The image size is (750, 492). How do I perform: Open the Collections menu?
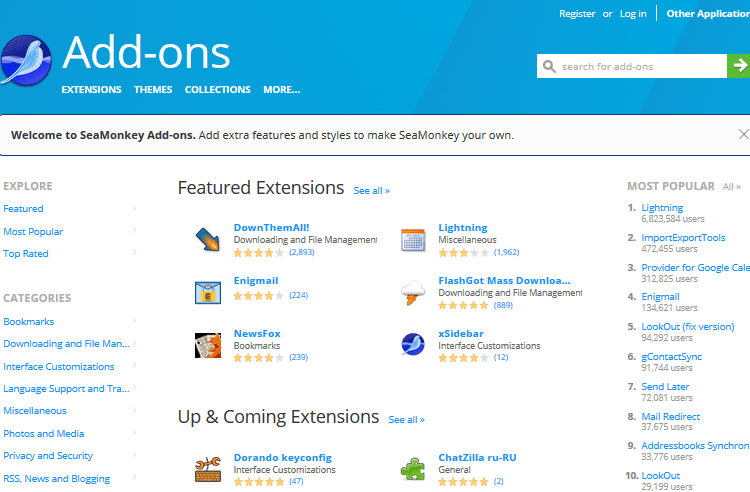218,89
